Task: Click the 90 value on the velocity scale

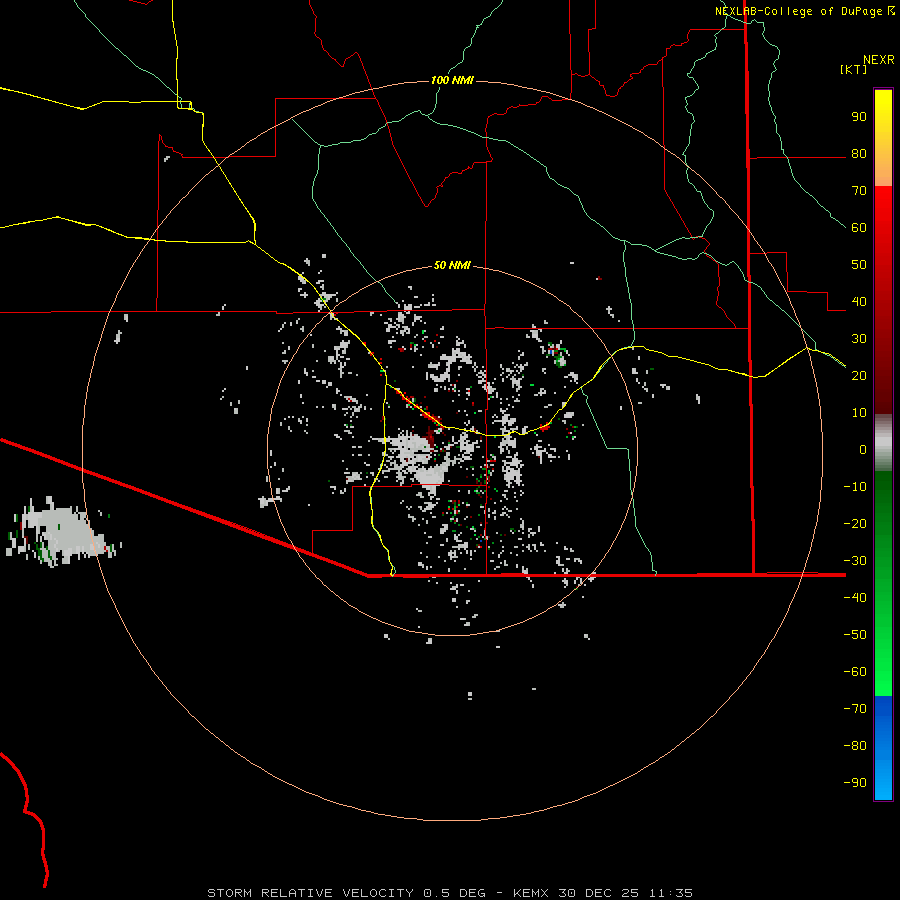Action: tap(859, 117)
